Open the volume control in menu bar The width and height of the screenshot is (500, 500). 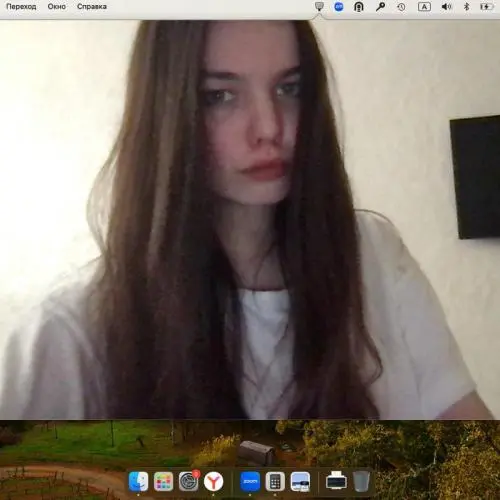[446, 7]
